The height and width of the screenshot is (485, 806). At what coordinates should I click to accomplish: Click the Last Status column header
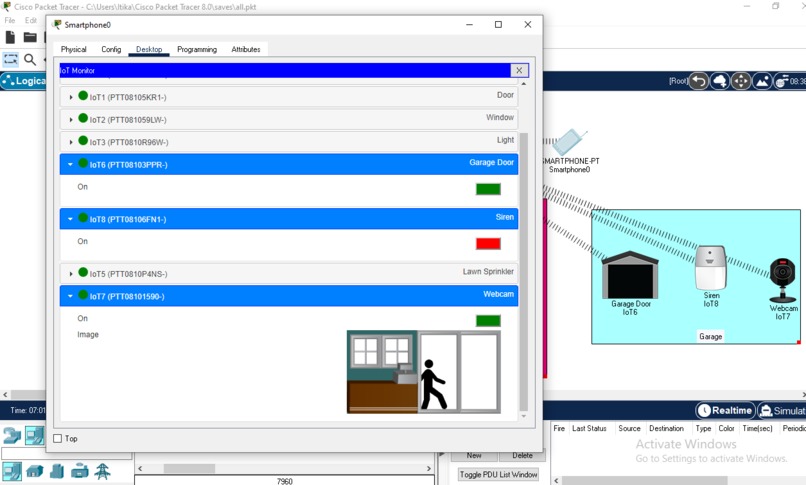pyautogui.click(x=589, y=428)
